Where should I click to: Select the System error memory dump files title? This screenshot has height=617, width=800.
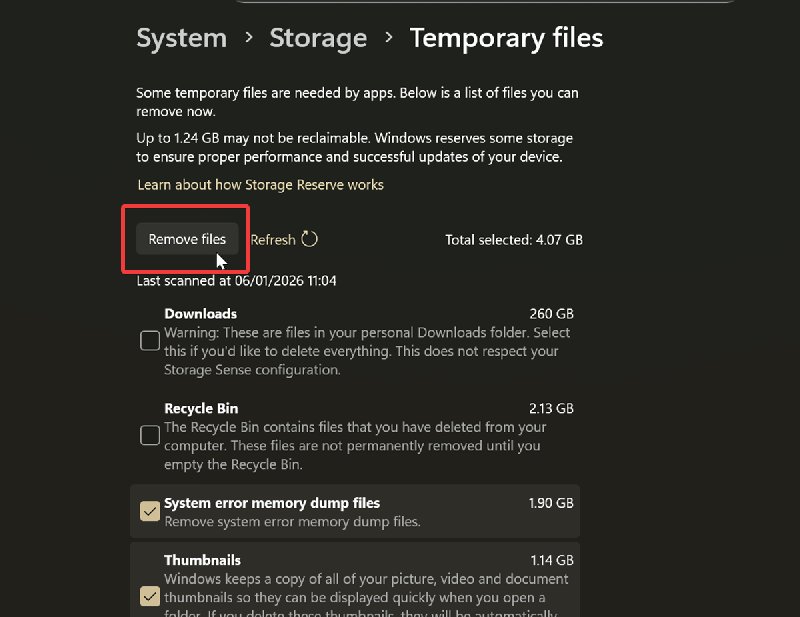[x=272, y=503]
